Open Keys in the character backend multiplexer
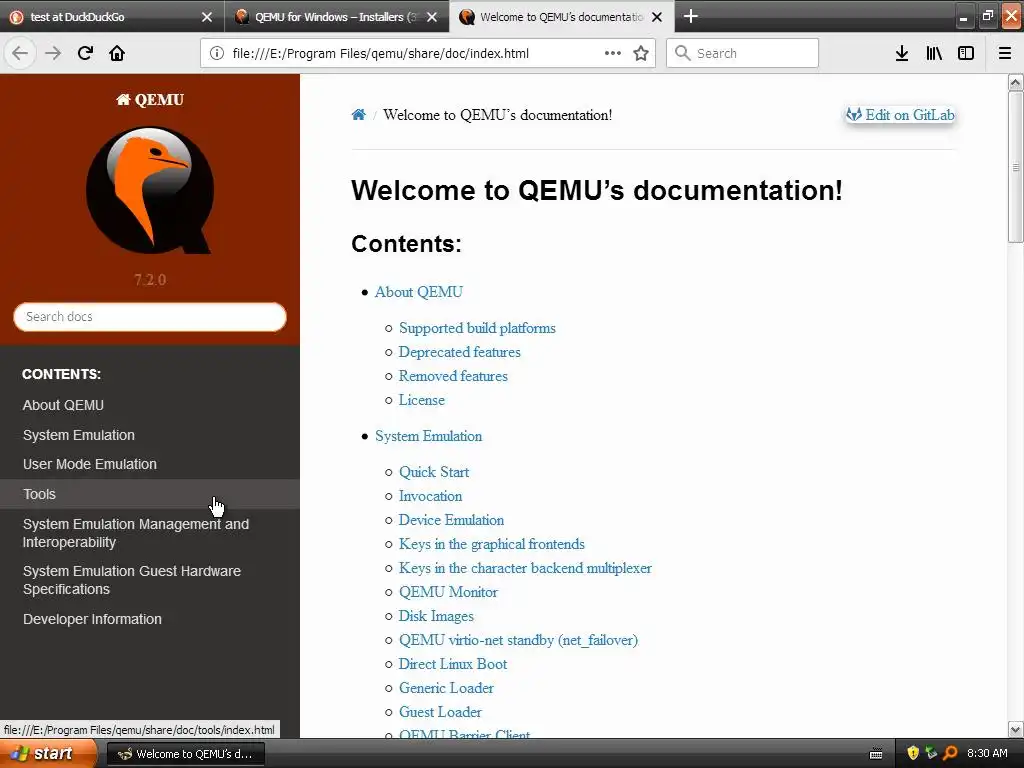The width and height of the screenshot is (1024, 768). click(x=526, y=568)
